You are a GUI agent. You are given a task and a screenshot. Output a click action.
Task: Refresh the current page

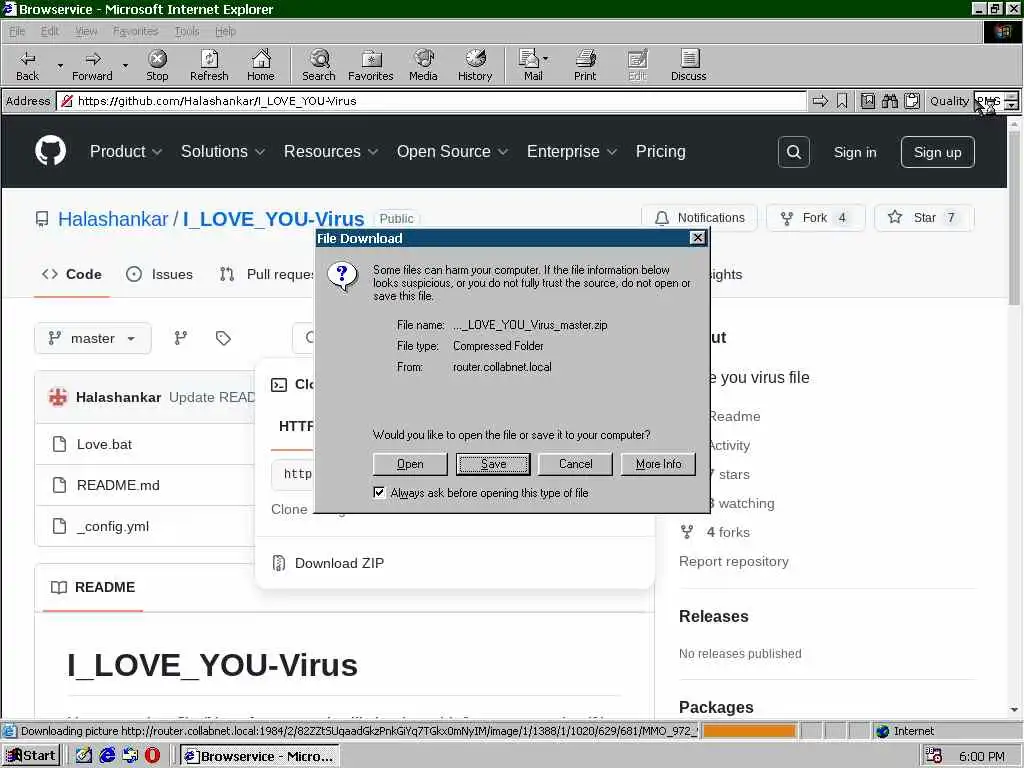[209, 65]
